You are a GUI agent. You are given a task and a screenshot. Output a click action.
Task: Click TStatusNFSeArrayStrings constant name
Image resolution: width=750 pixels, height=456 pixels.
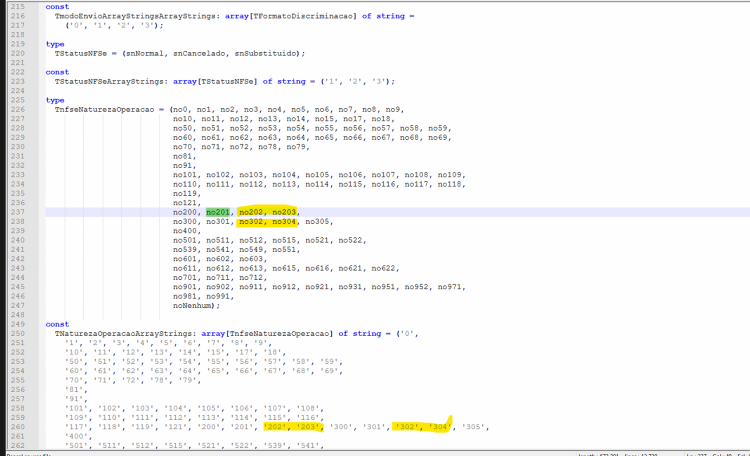click(x=109, y=81)
